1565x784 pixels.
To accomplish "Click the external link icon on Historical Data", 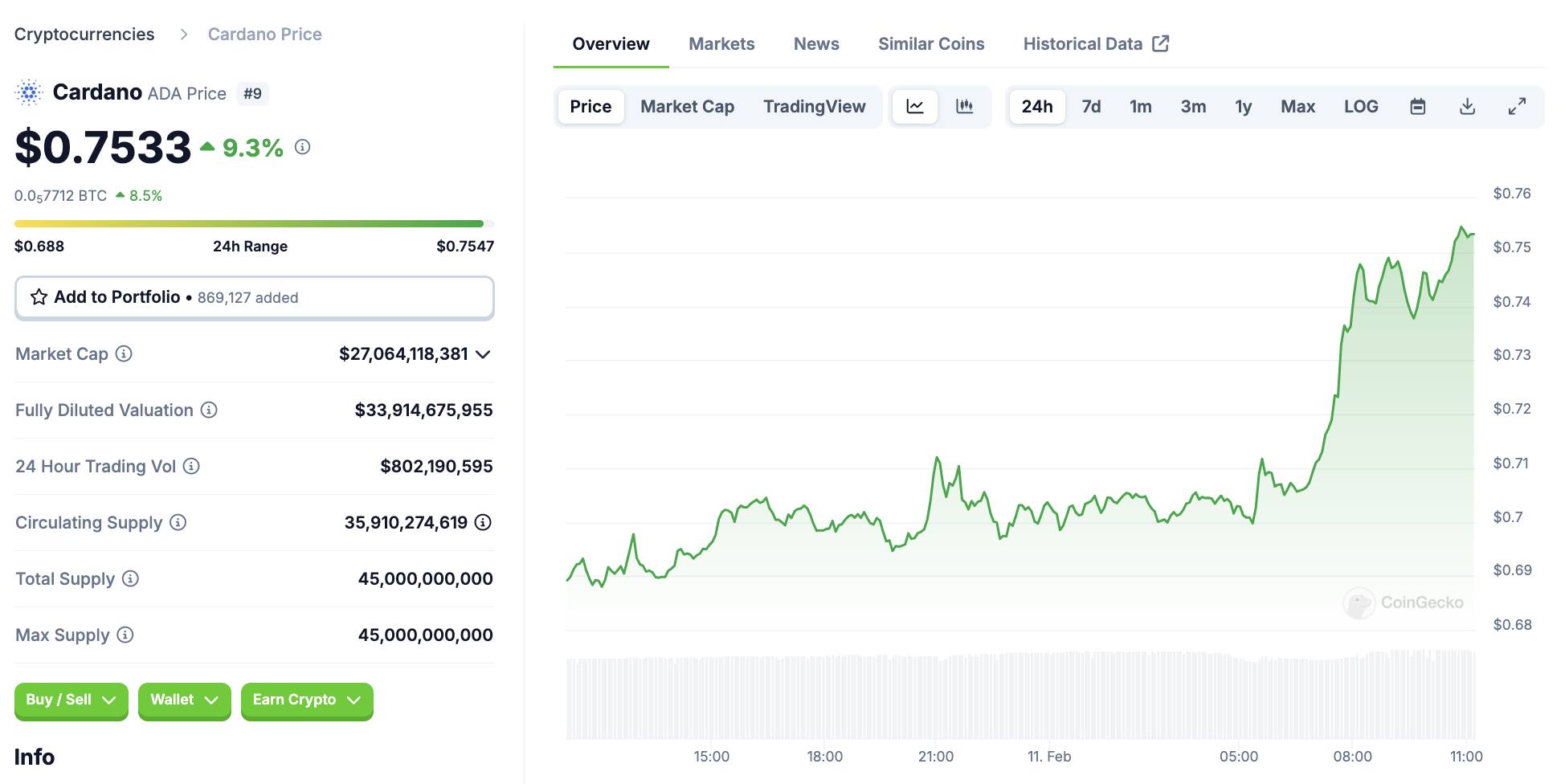I will point(1161,43).
